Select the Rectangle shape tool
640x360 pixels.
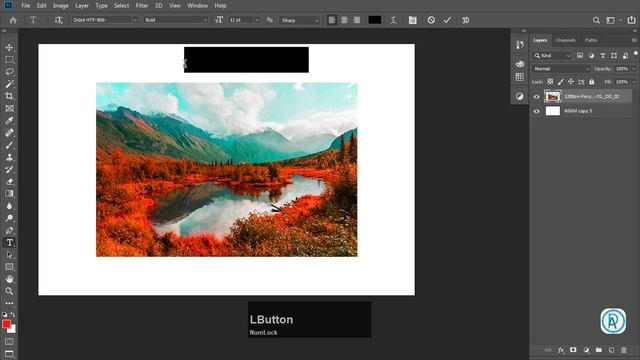(9, 267)
